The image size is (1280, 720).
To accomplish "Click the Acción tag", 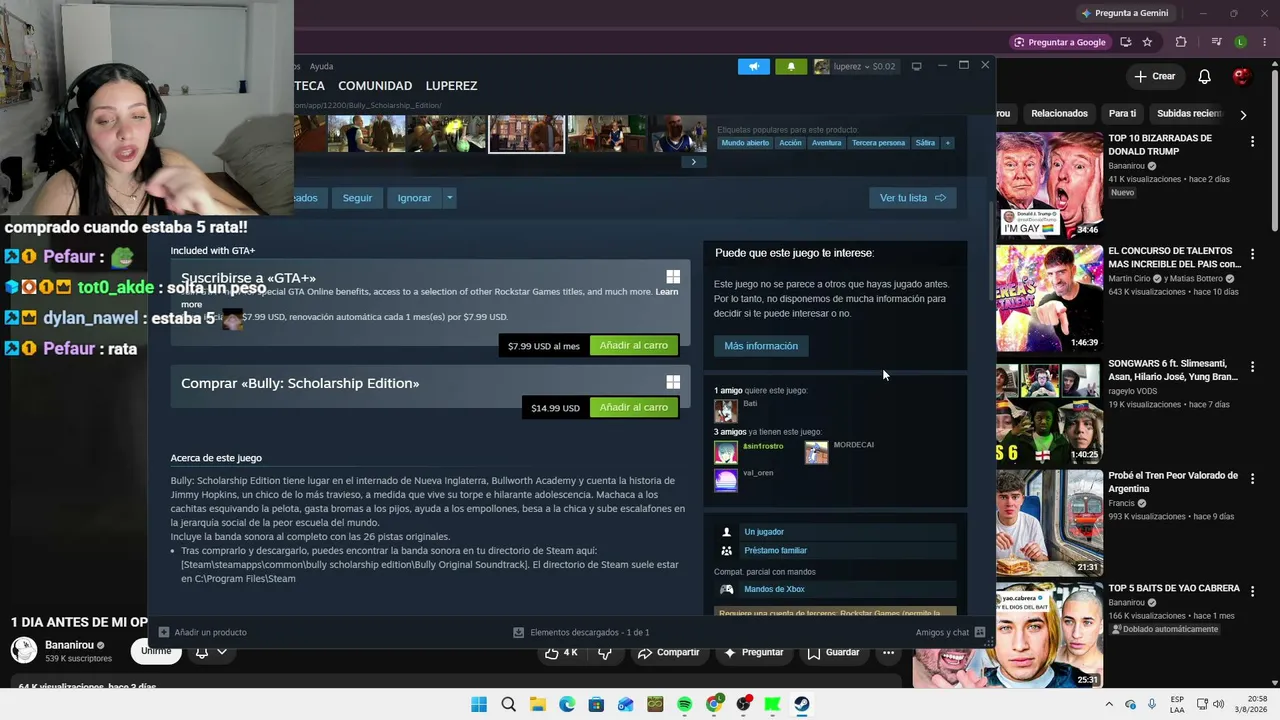I will tap(790, 143).
